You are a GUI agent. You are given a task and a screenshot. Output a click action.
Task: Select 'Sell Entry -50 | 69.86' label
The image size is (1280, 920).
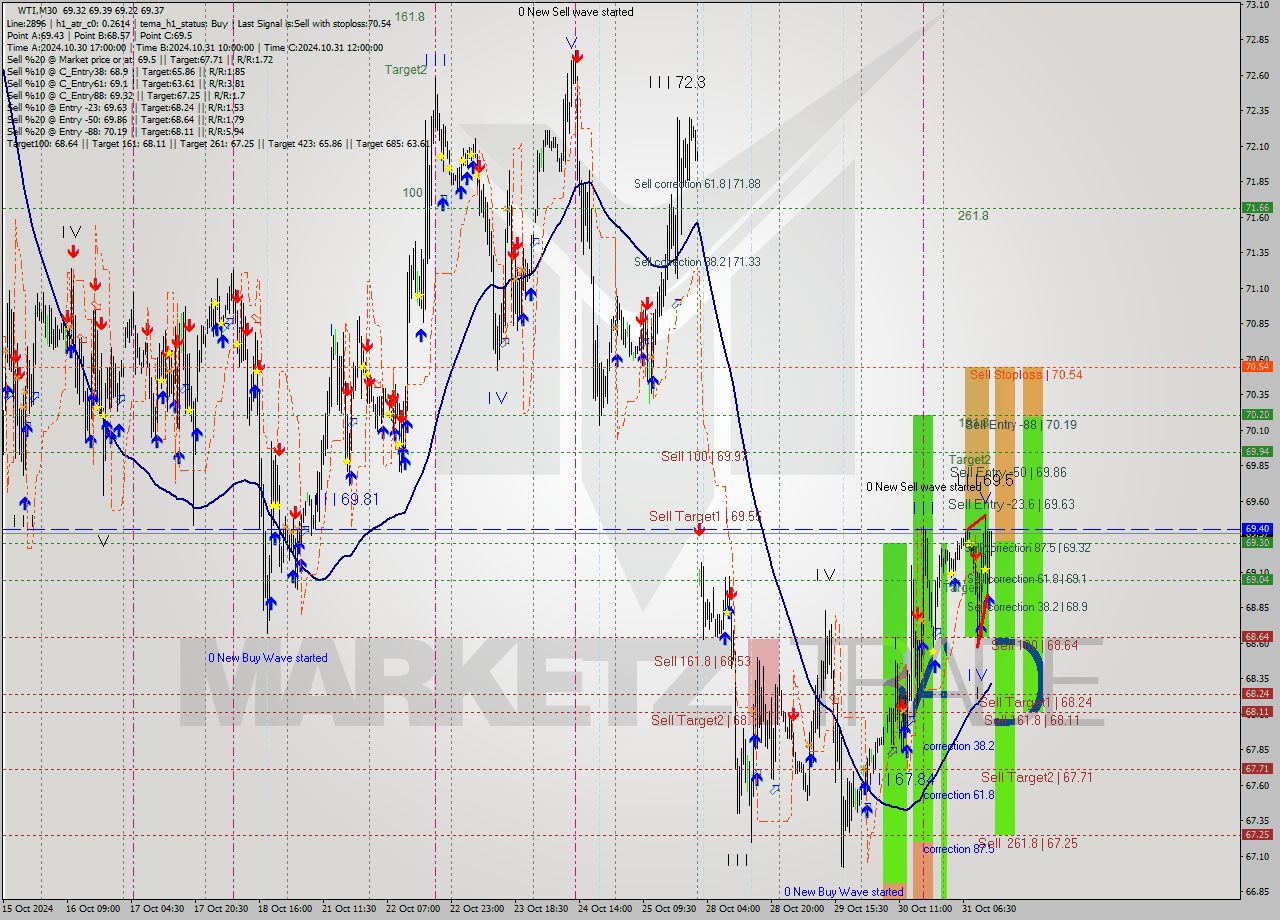click(x=1008, y=472)
